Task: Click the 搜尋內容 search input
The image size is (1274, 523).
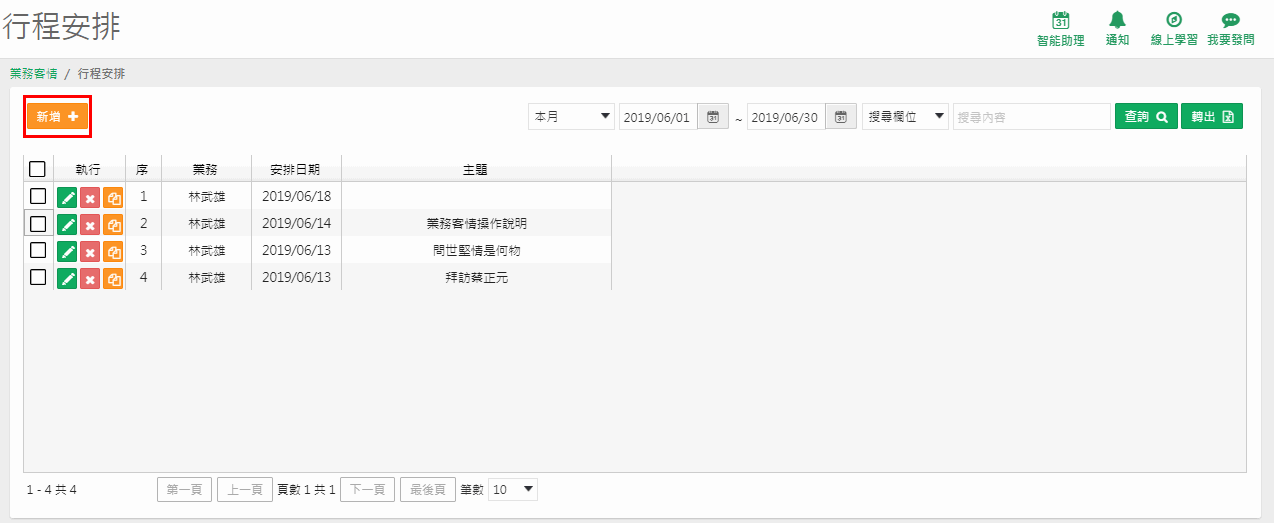Action: (1032, 117)
